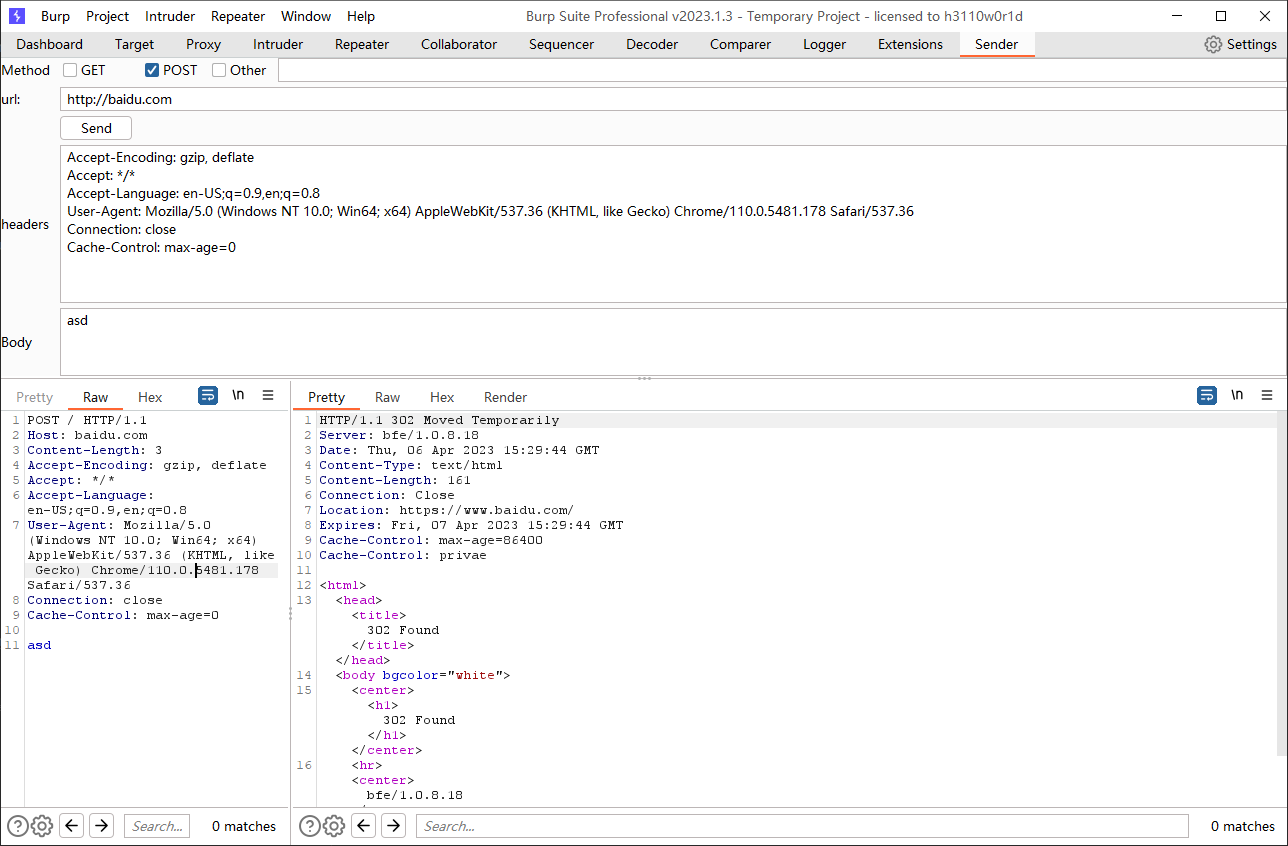
Task: Toggle non-printable \n icon in request pane
Action: (x=238, y=395)
